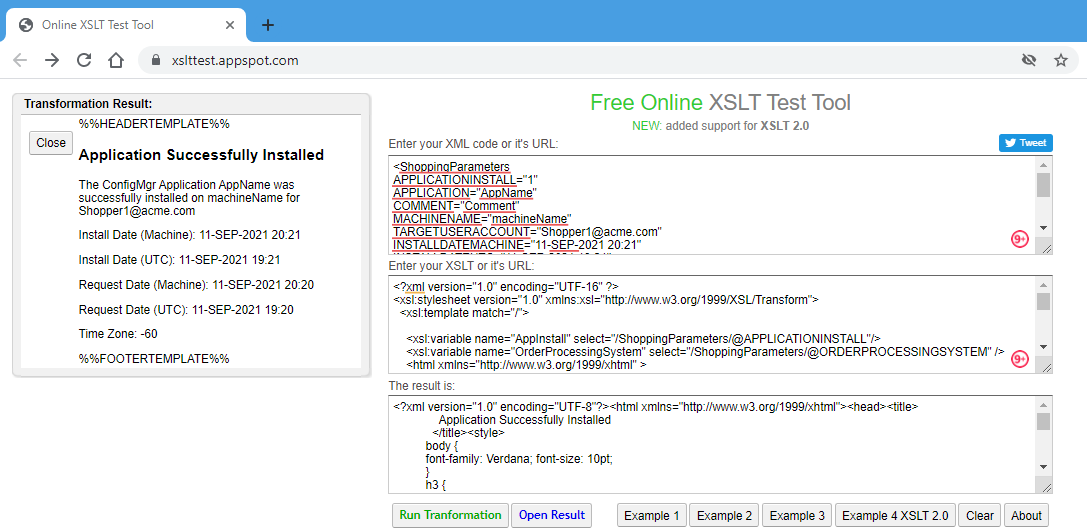Go to browser home page icon
The image size is (1087, 530).
tap(116, 60)
